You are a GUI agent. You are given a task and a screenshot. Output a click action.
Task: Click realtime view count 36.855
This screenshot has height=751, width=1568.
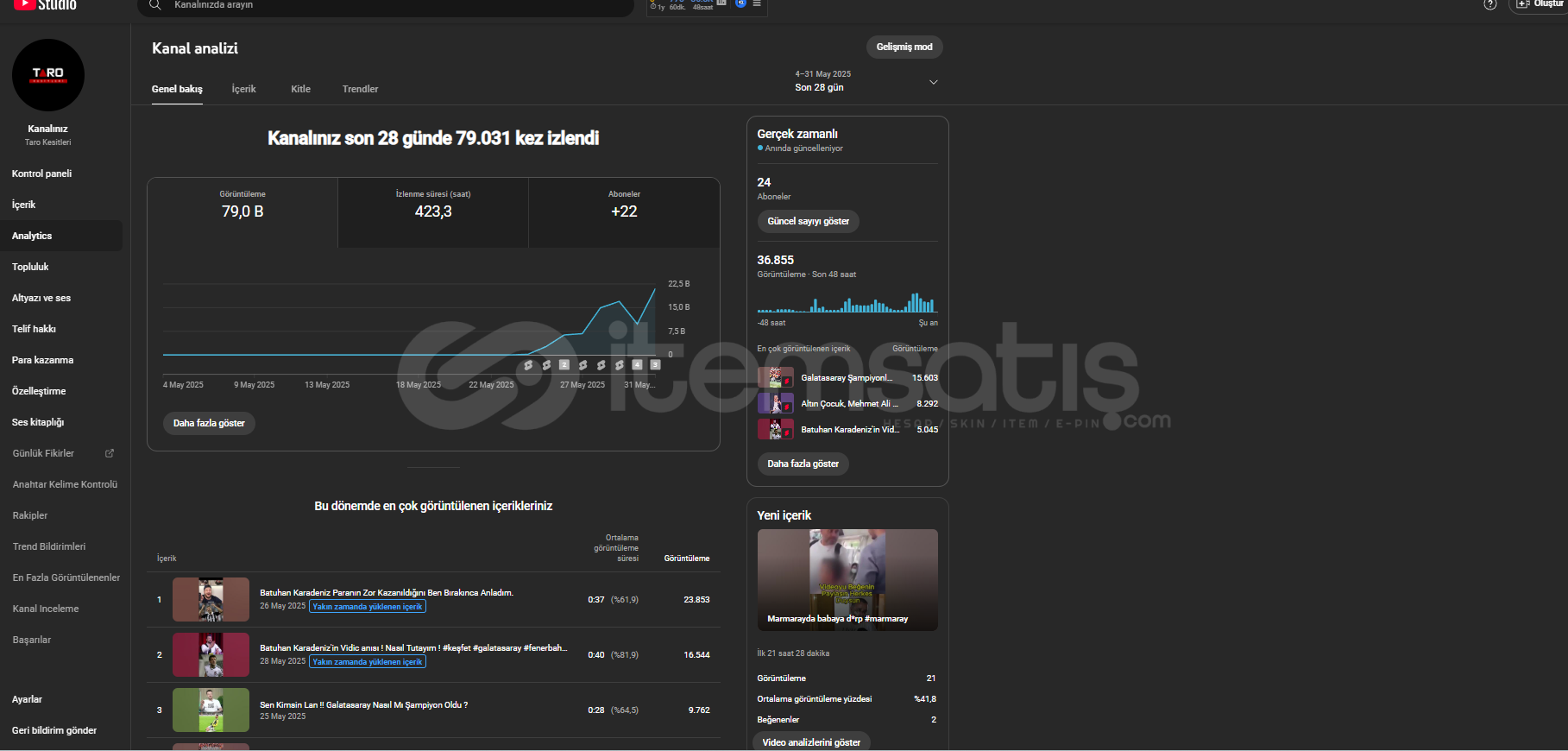tap(775, 260)
